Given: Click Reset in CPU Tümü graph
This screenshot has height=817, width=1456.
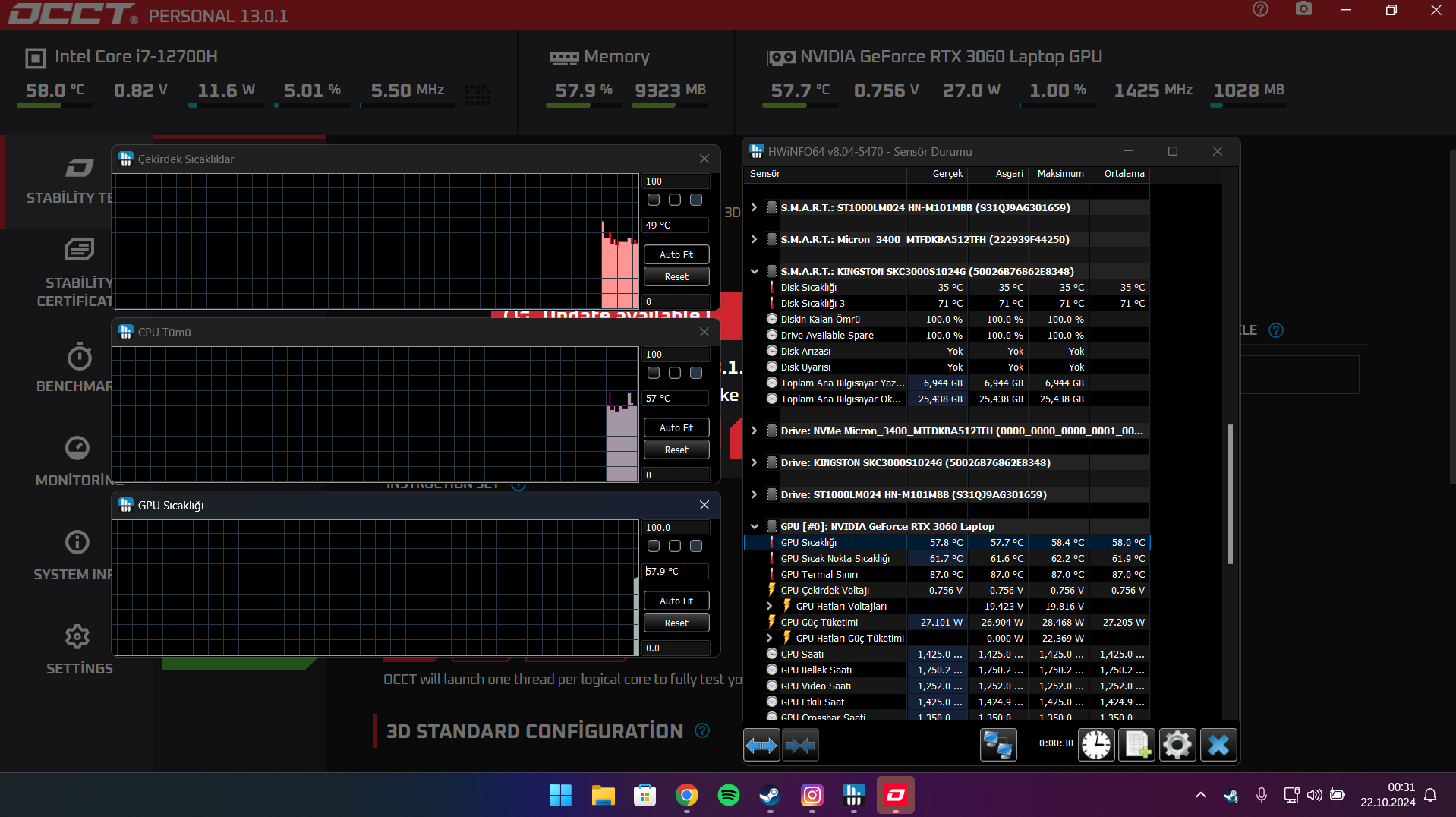Looking at the screenshot, I should [676, 450].
